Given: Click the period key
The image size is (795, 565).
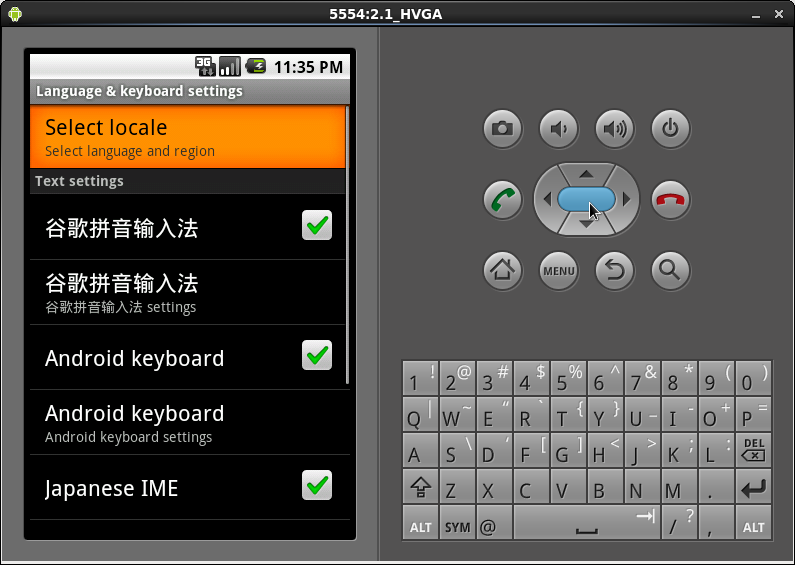Looking at the screenshot, I should (716, 486).
